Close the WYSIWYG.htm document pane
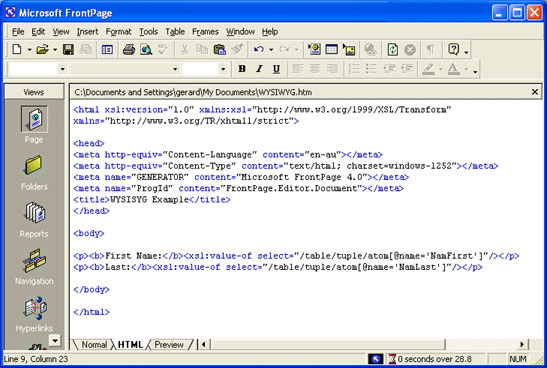Image resolution: width=547 pixels, height=368 pixels. click(x=534, y=92)
